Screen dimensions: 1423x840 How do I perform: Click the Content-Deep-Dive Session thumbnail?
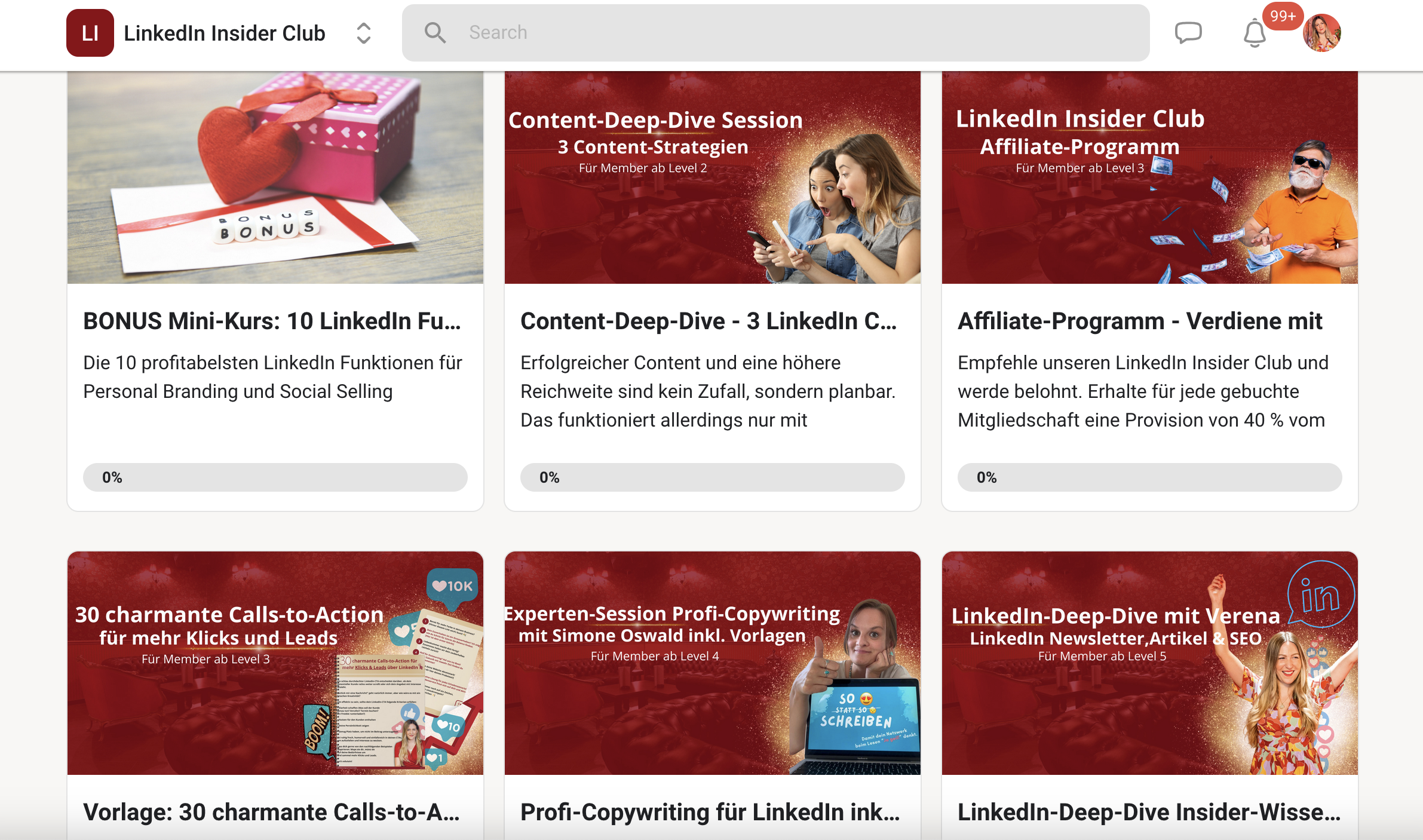(x=712, y=177)
